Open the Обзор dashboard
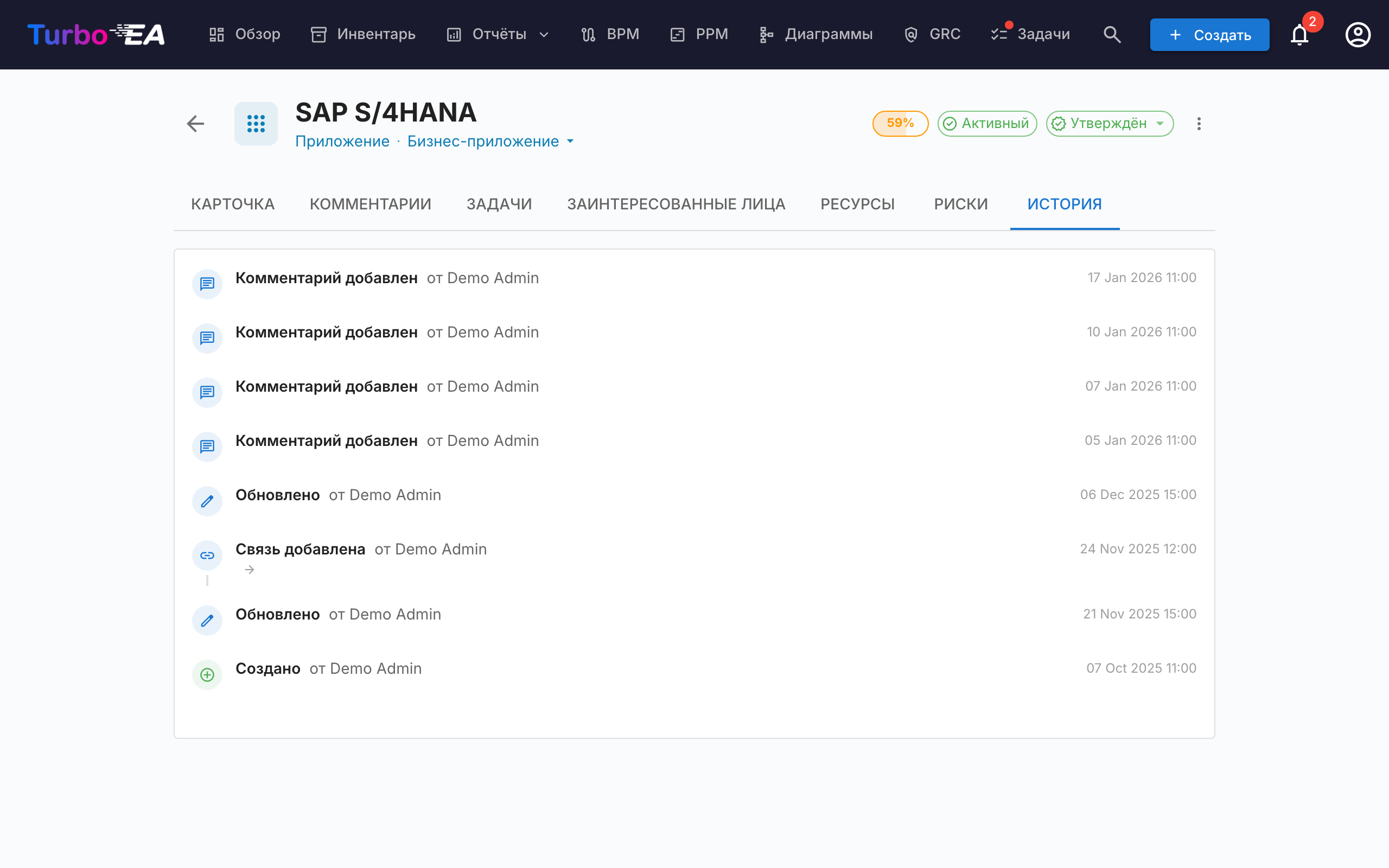 [x=245, y=34]
